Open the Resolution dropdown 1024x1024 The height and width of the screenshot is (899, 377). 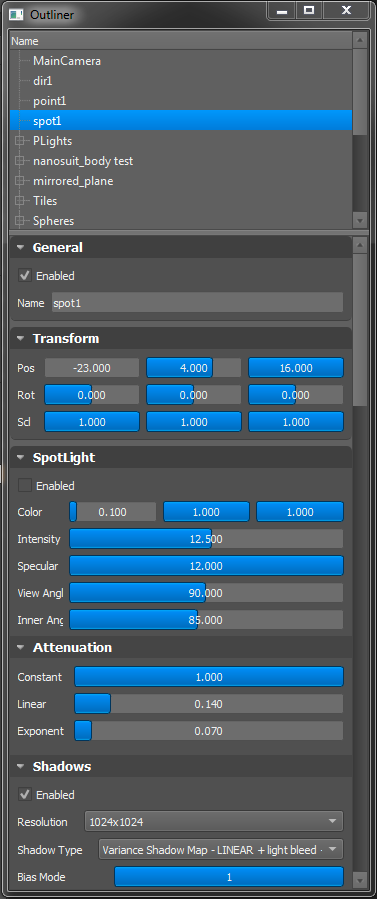214,822
